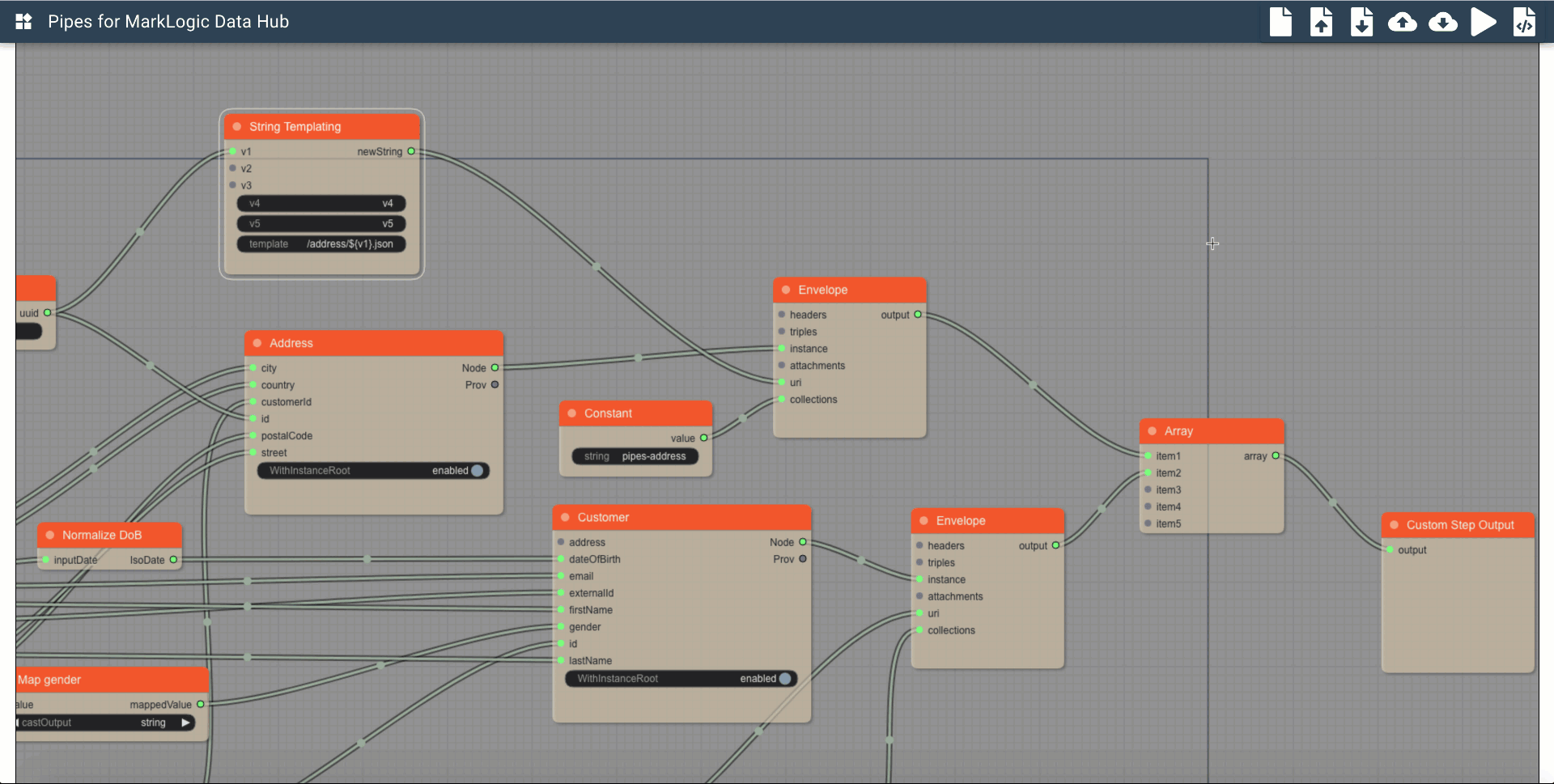Click the cloud upload icon

1402,22
